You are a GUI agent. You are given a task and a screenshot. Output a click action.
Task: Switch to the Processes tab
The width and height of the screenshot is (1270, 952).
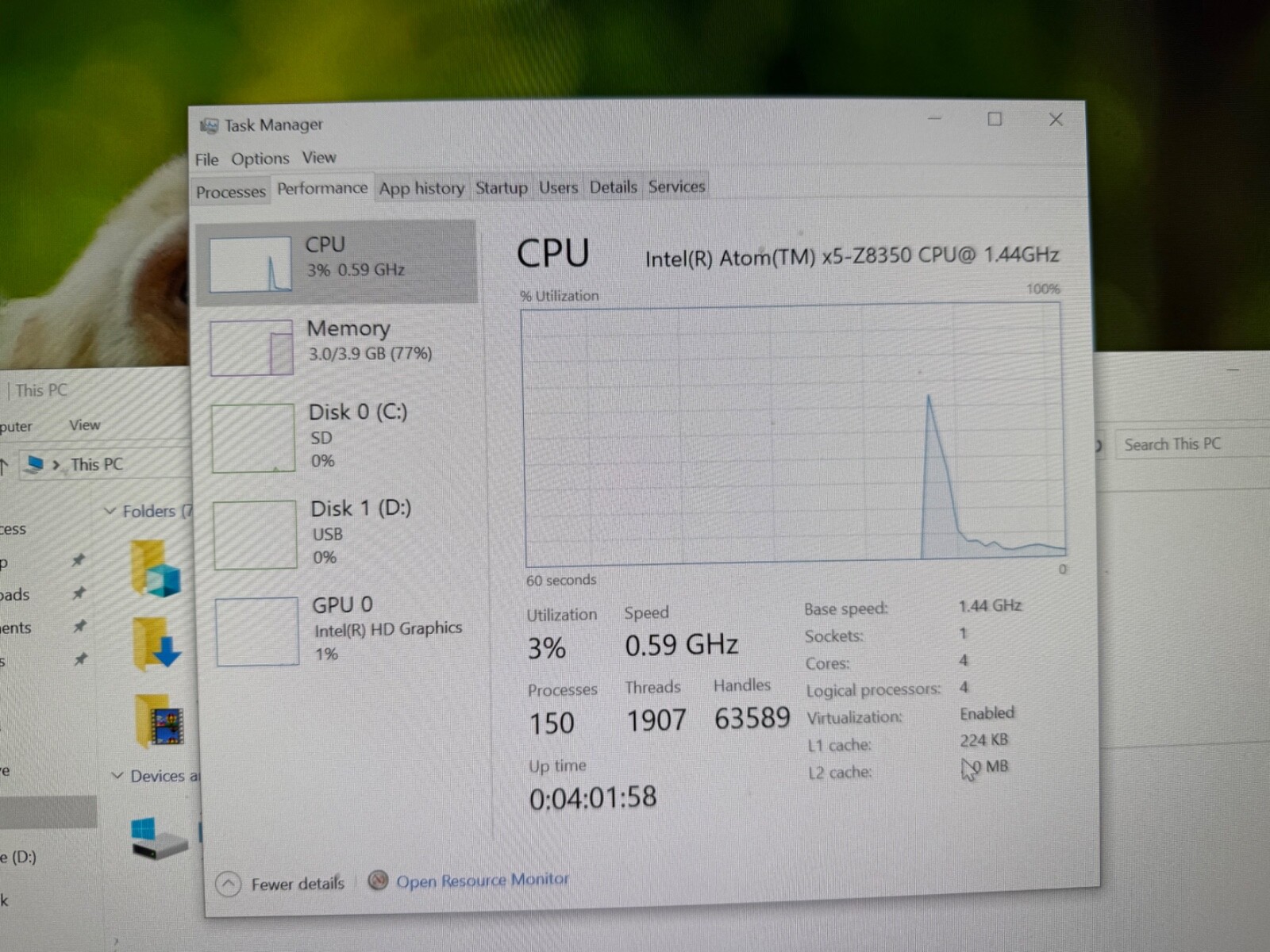point(231,192)
